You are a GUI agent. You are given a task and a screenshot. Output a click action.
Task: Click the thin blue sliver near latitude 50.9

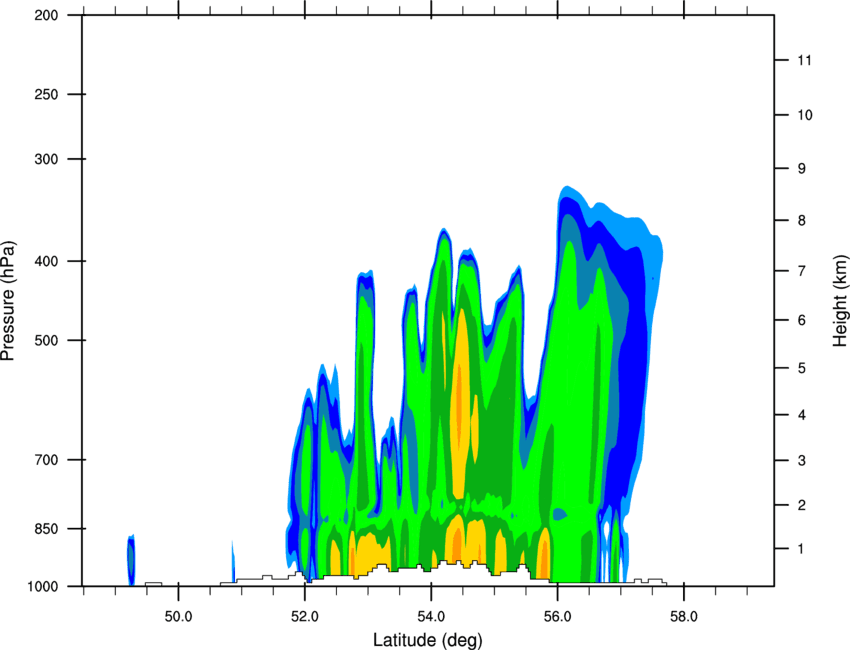pyautogui.click(x=233, y=562)
